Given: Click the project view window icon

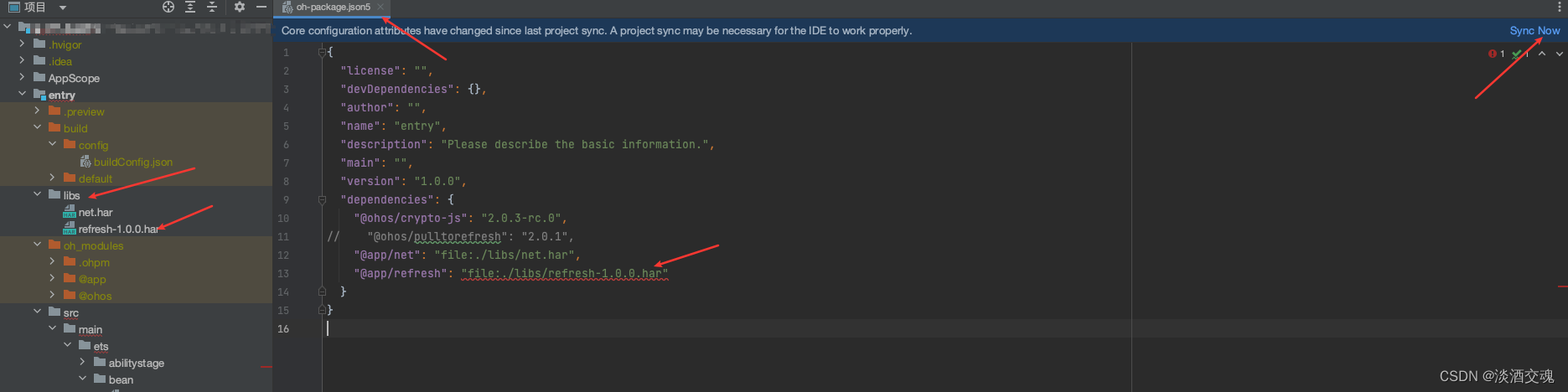Looking at the screenshot, I should (x=13, y=7).
